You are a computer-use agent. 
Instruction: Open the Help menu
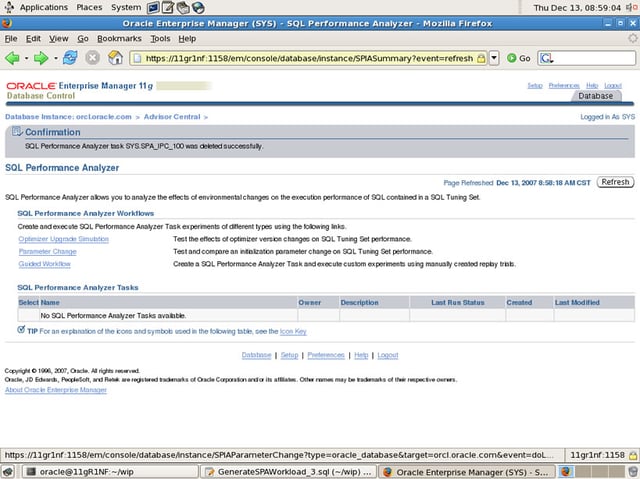coord(187,38)
